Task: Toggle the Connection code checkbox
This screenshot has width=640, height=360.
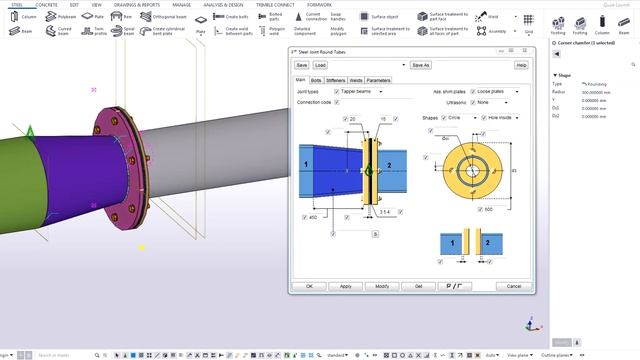Action: coord(337,102)
